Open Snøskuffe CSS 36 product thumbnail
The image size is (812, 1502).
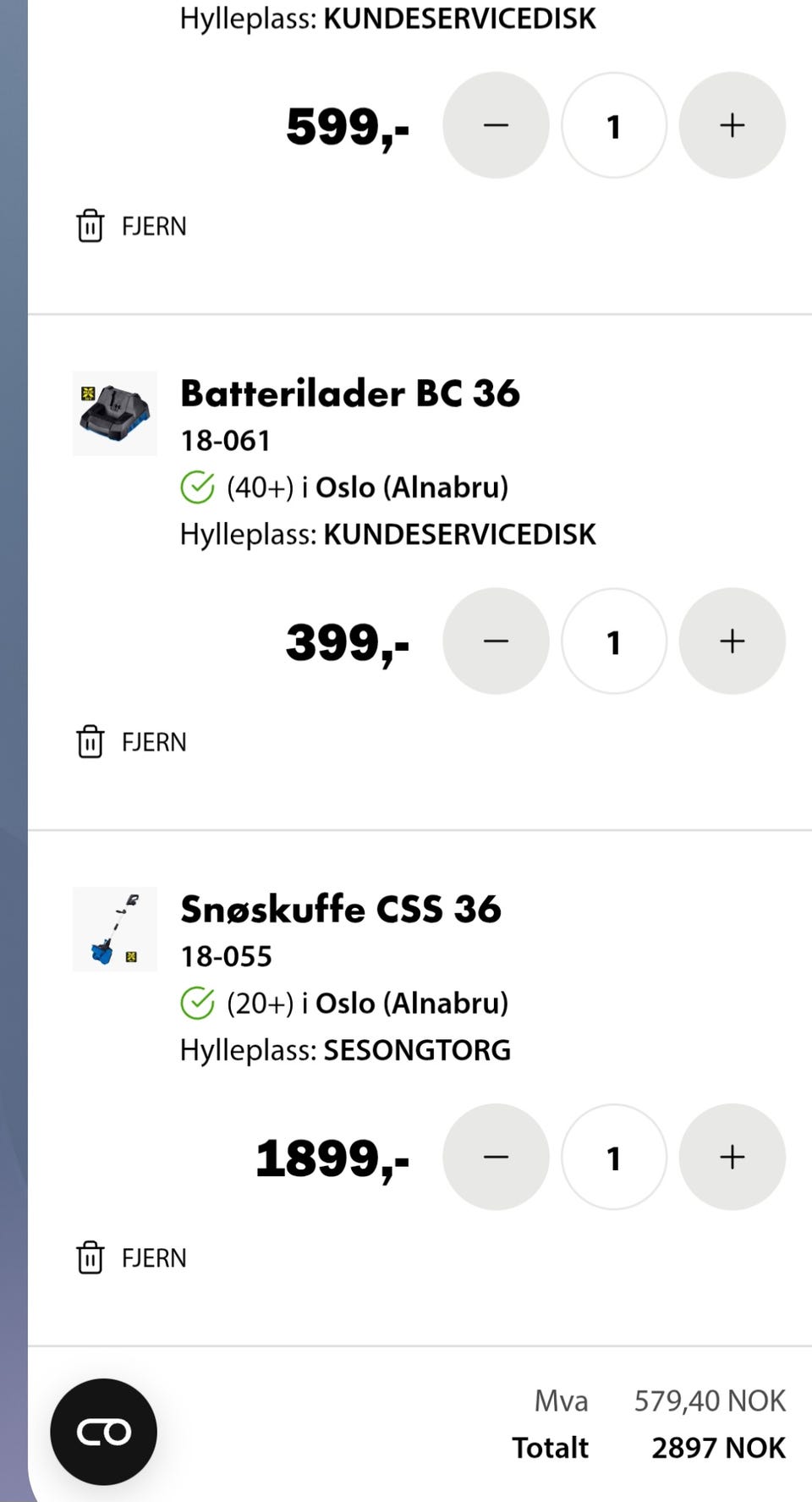[x=115, y=929]
